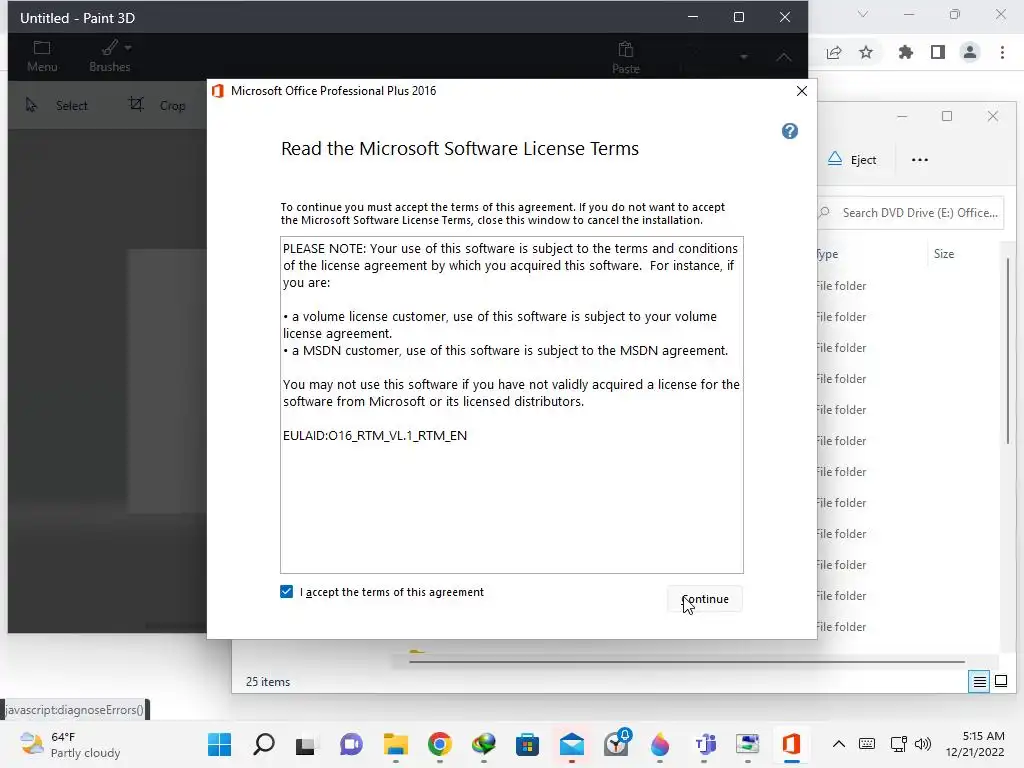The width and height of the screenshot is (1024, 768).
Task: Open taskbar Search
Action: coord(264,744)
